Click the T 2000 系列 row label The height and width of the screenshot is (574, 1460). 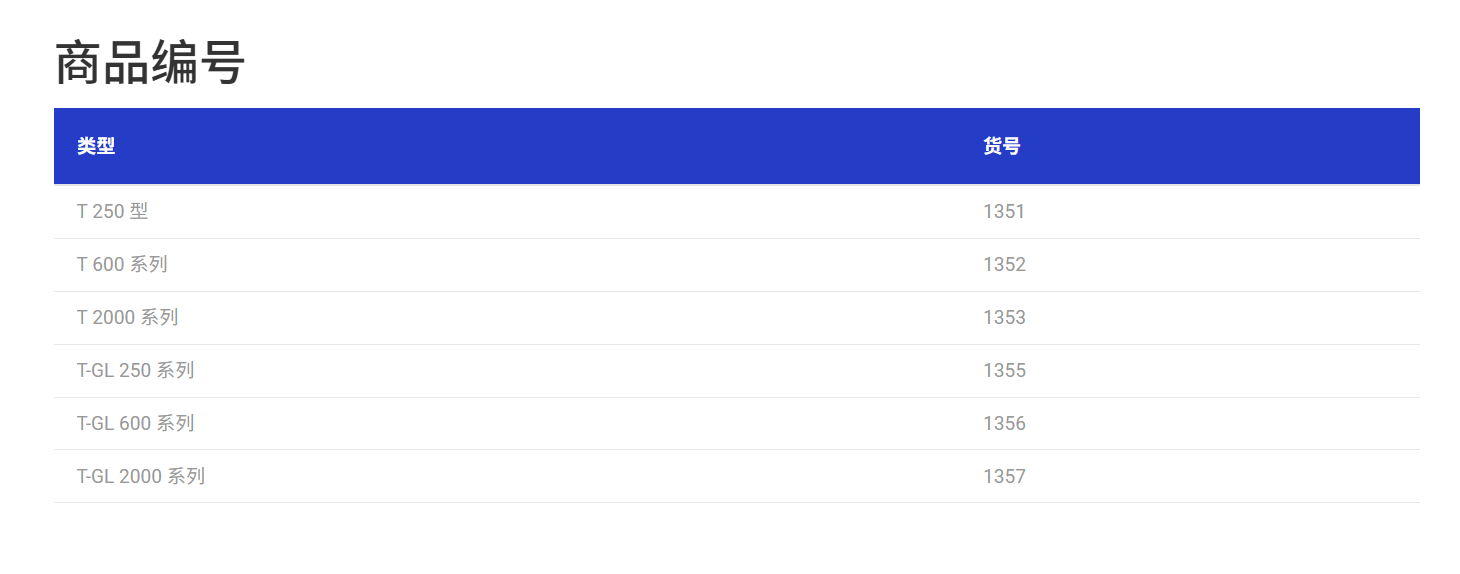pos(128,317)
